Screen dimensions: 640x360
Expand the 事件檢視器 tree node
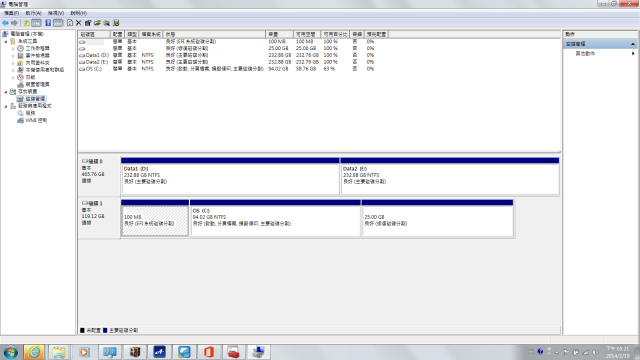(x=13, y=56)
